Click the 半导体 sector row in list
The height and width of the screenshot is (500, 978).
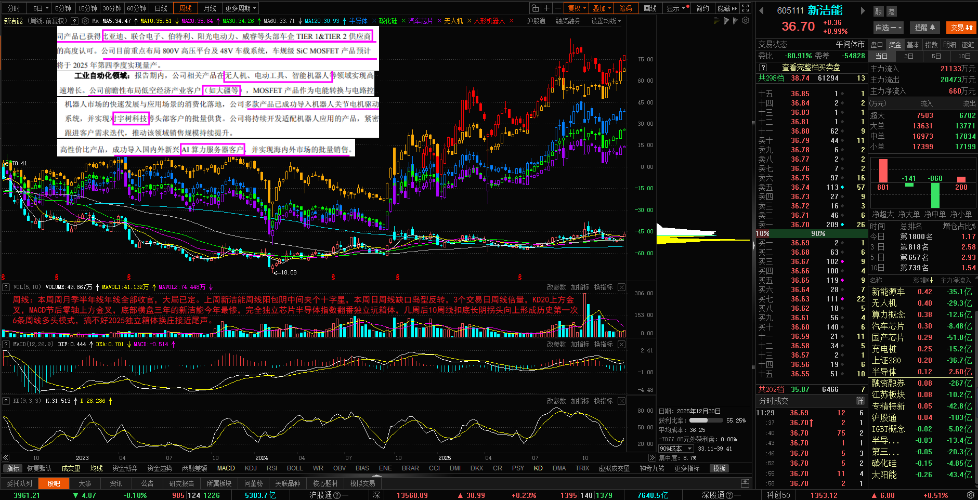tap(922, 371)
